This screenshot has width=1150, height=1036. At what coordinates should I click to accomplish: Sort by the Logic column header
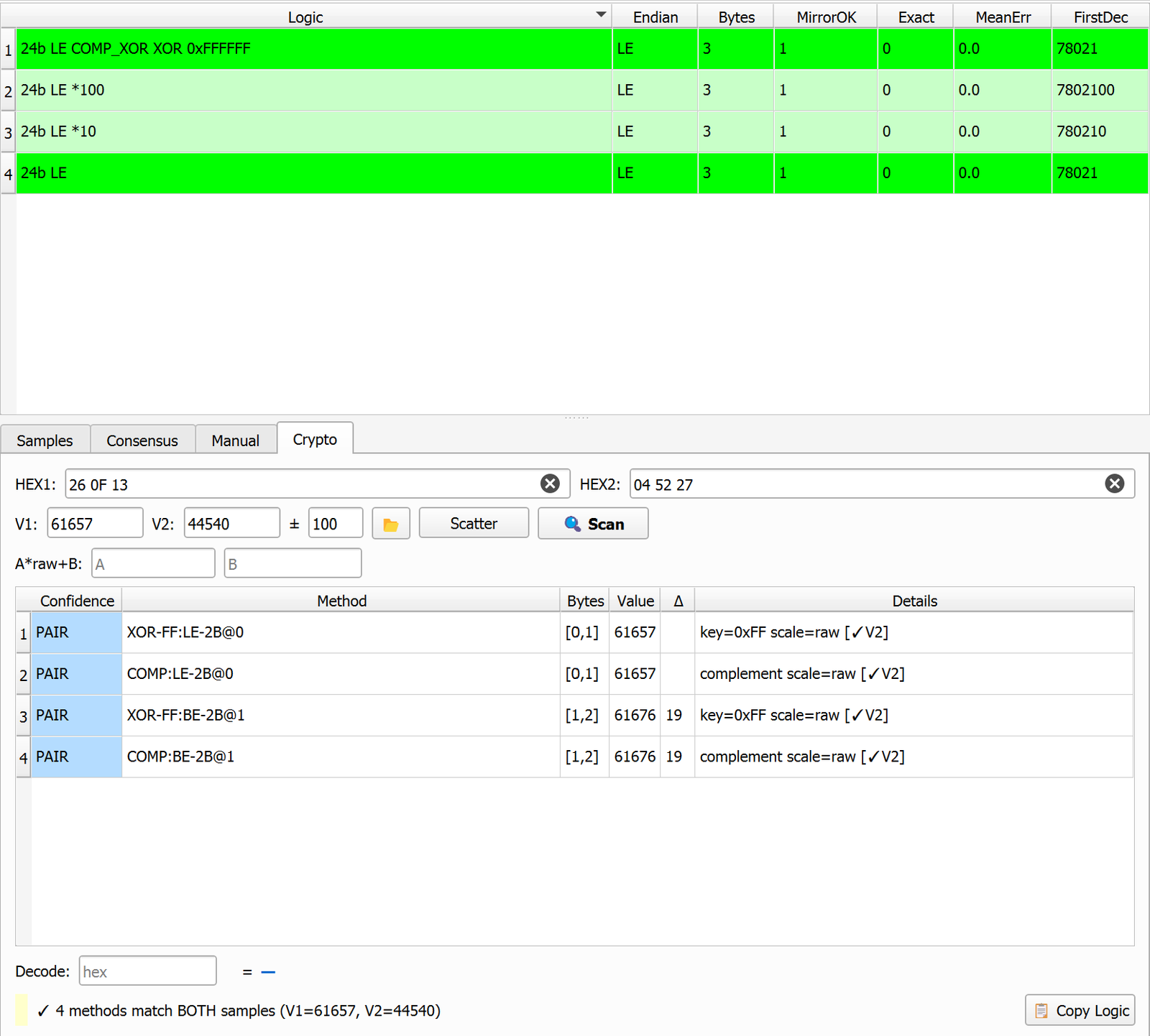305,17
